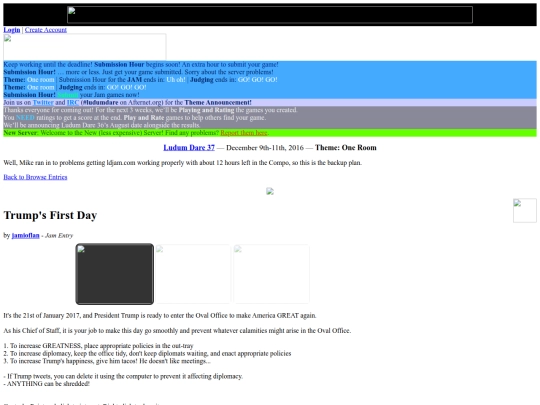Click the '- ANYTHING can be shredded!' line
Screen dimensions: 540x405
click(46, 384)
